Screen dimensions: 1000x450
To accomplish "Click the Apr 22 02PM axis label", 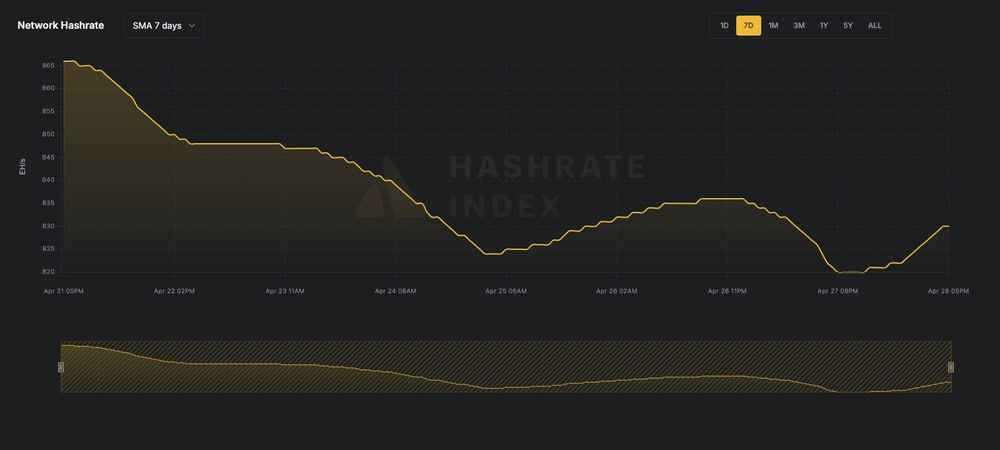I will [x=174, y=291].
